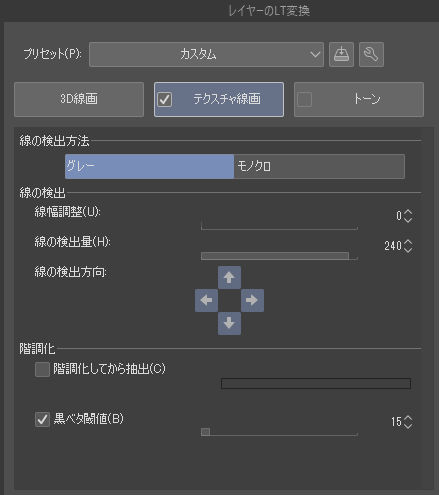Click the 線の検出量 value stepper arrows
The width and height of the screenshot is (439, 495).
408,246
